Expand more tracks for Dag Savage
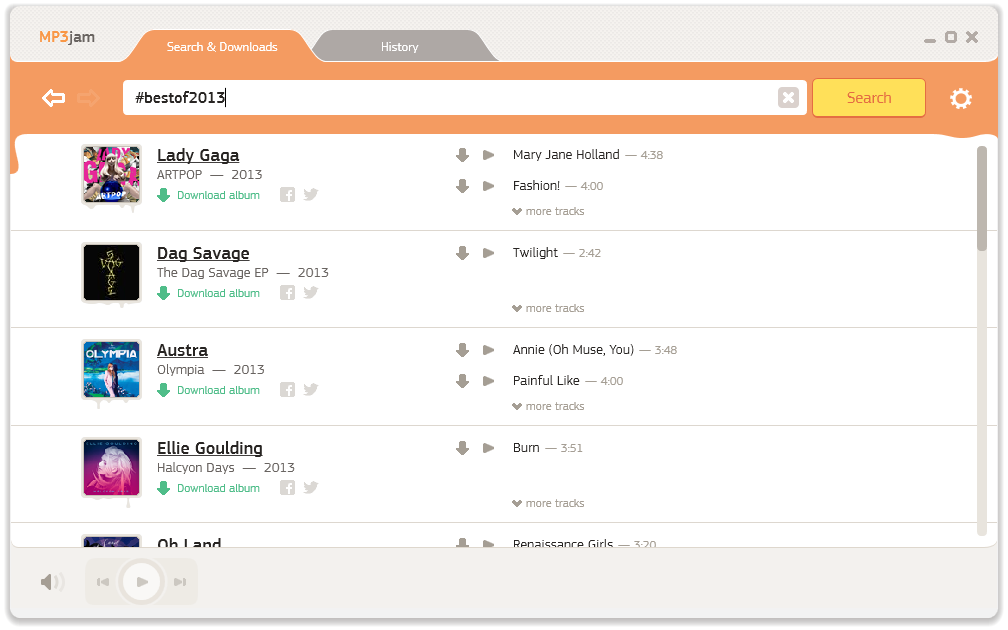Viewport: 1008px width, 630px height. (548, 309)
